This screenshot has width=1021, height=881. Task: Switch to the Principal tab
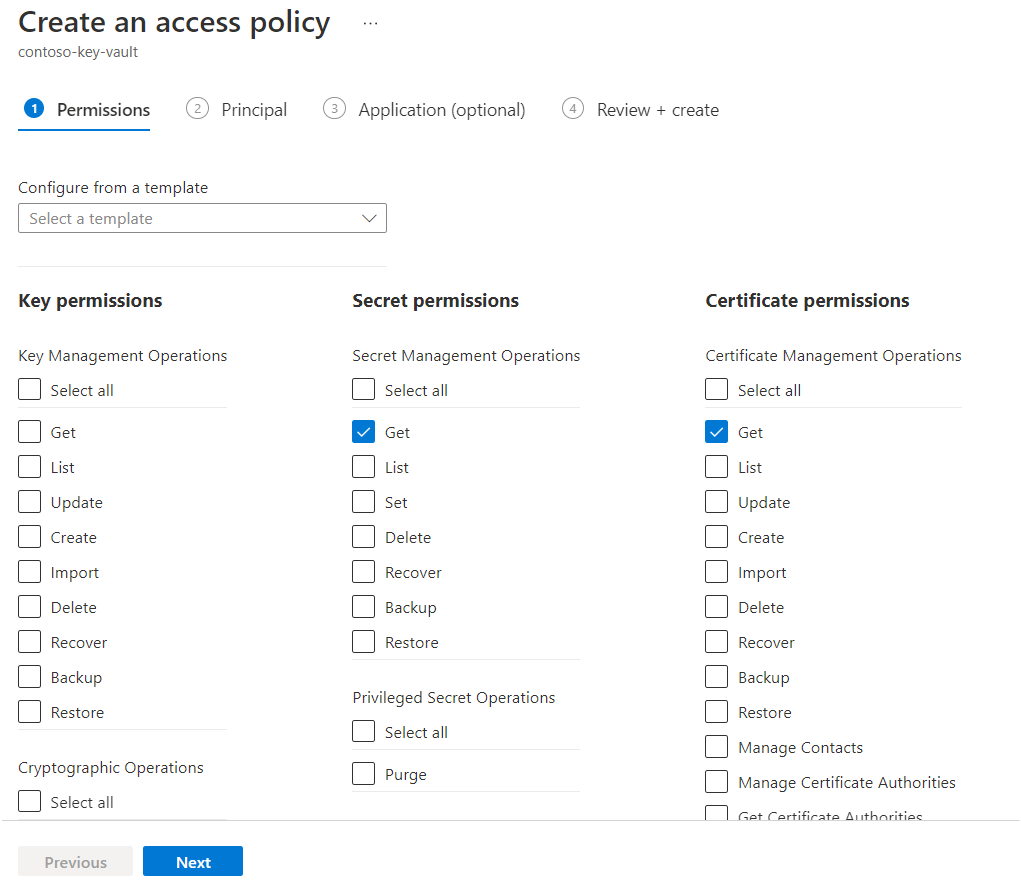coord(254,110)
